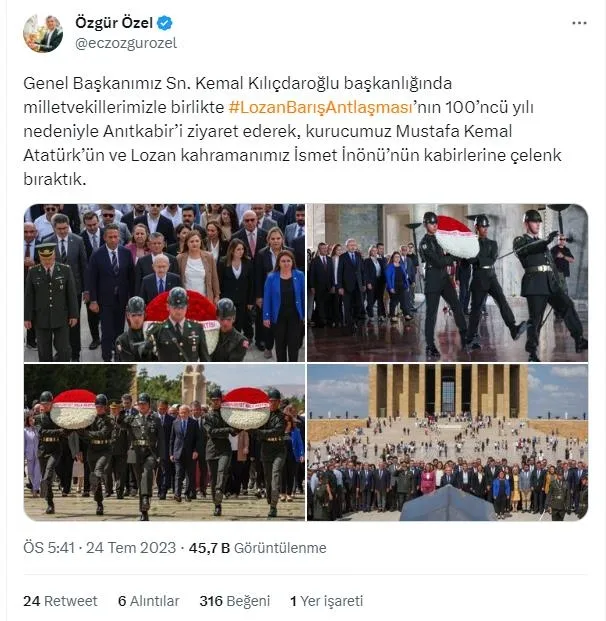
Task: Click the Özgür Özel display name
Action: [x=114, y=23]
